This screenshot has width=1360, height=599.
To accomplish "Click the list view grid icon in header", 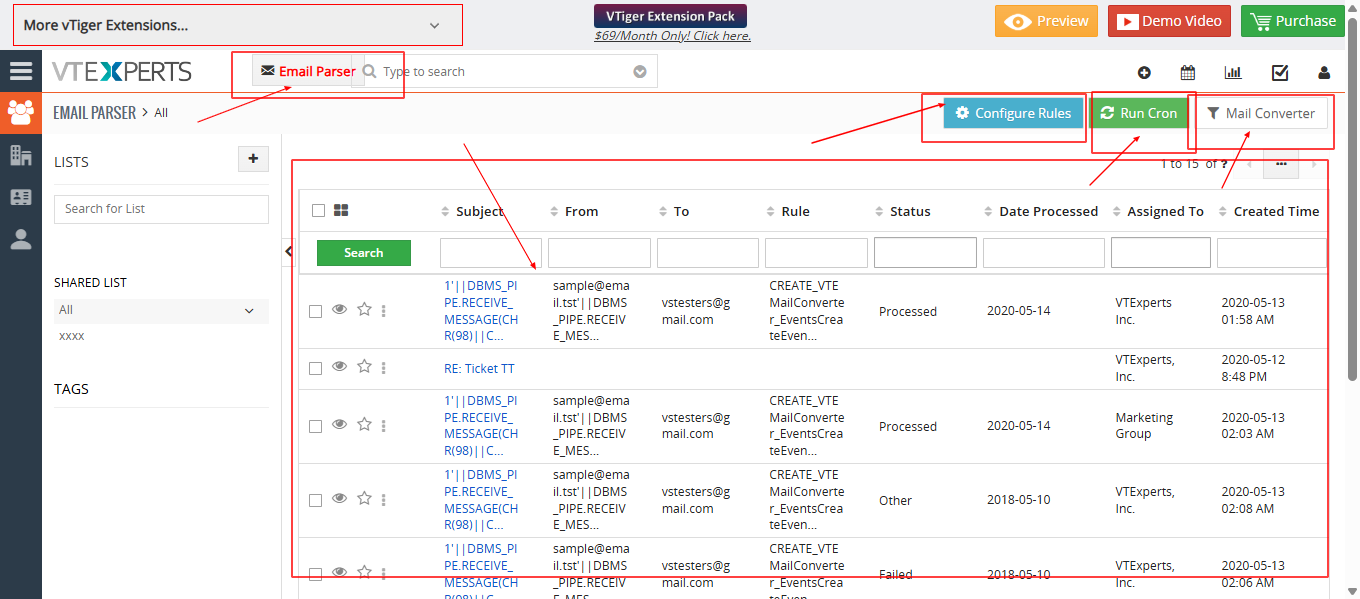I will 341,210.
